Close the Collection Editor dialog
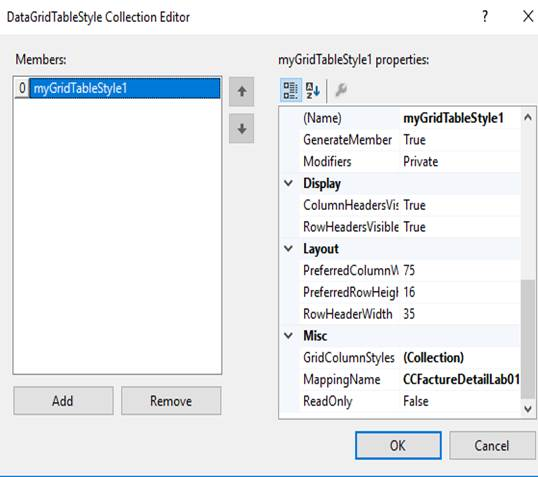Image resolution: width=538 pixels, height=477 pixels. coord(528,16)
